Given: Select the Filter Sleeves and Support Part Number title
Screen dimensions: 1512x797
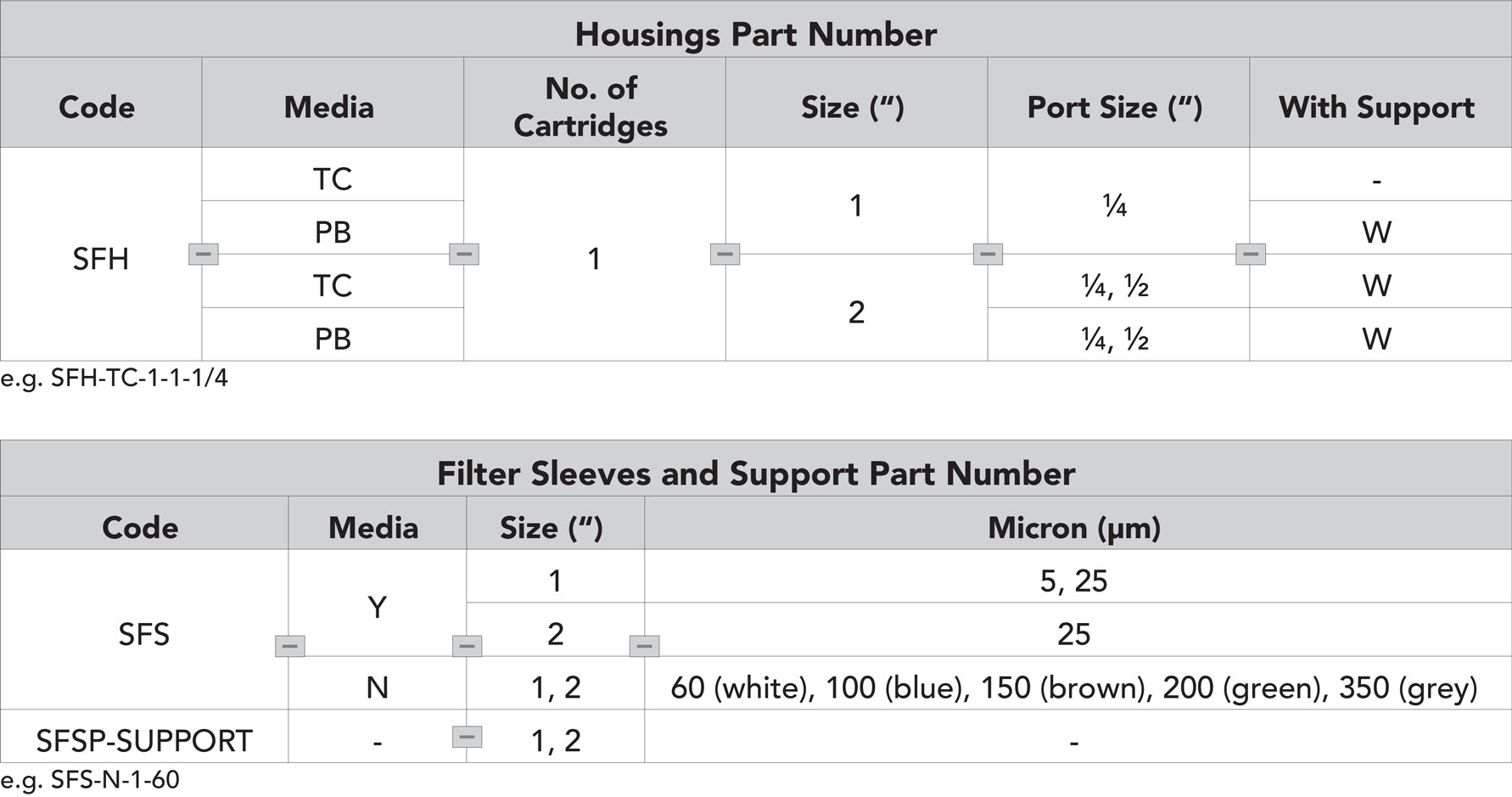Looking at the screenshot, I should point(756,473).
